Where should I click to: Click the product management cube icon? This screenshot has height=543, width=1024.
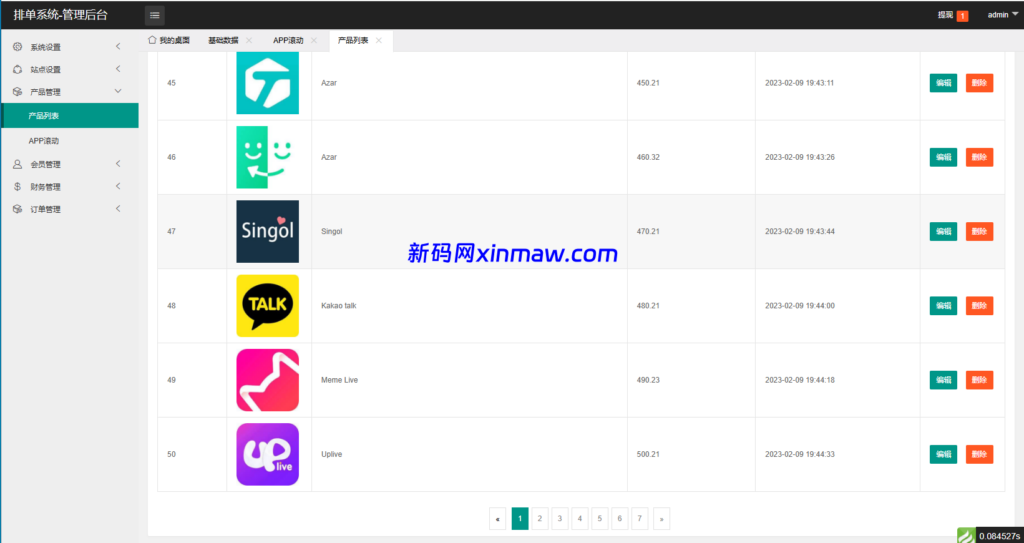tap(18, 91)
